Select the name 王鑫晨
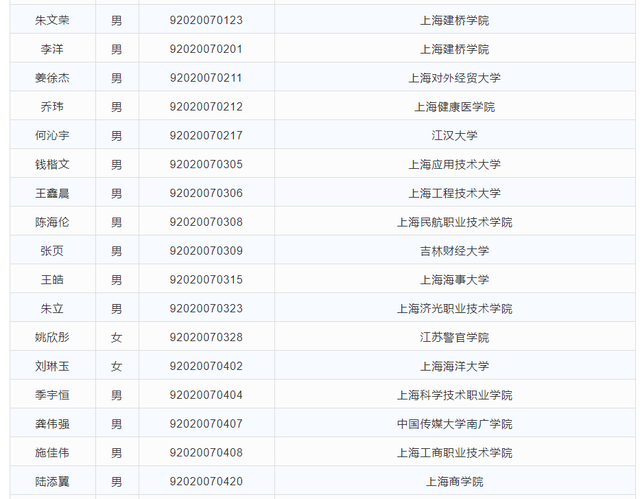 coord(52,193)
